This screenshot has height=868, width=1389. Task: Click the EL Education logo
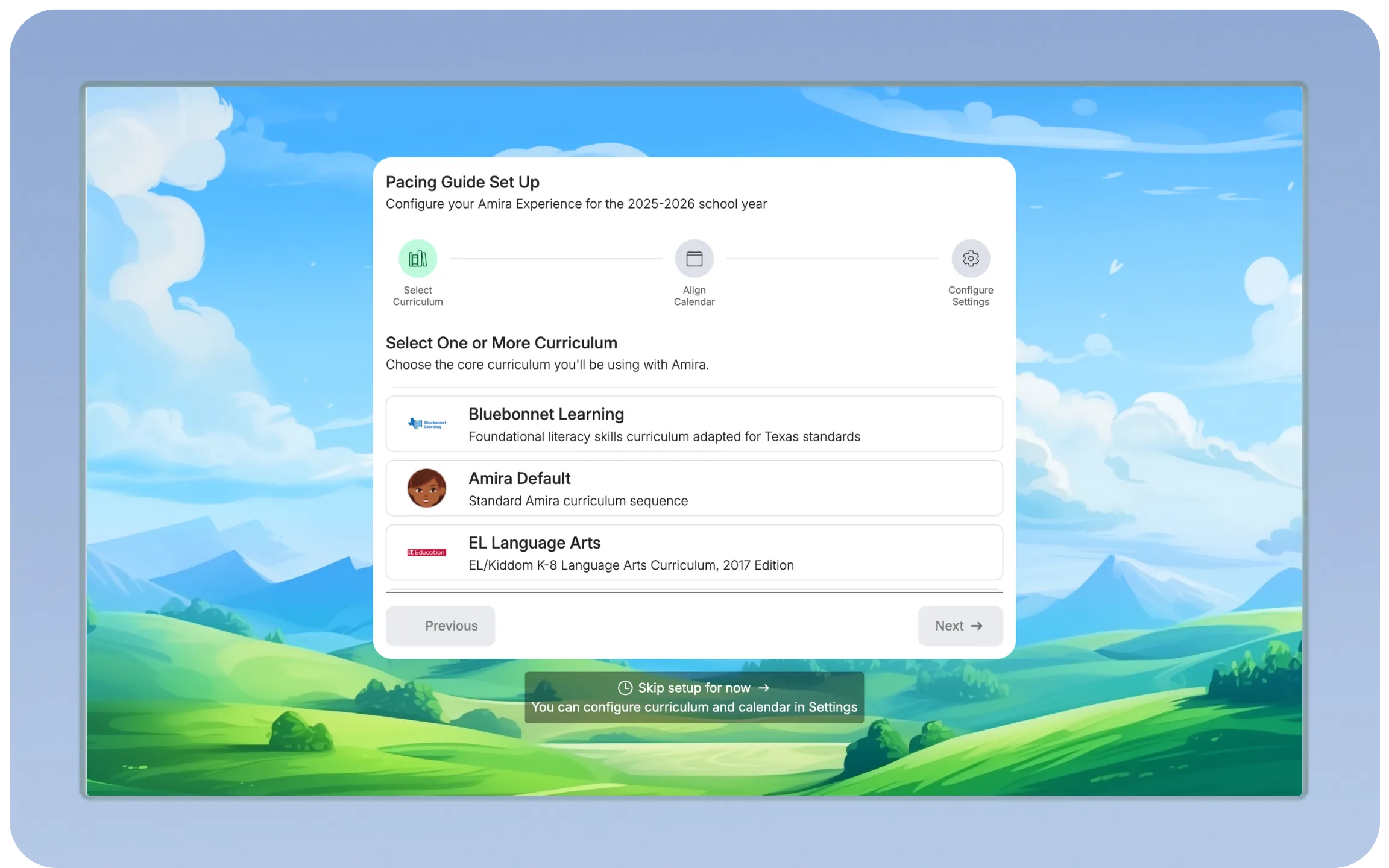click(427, 552)
